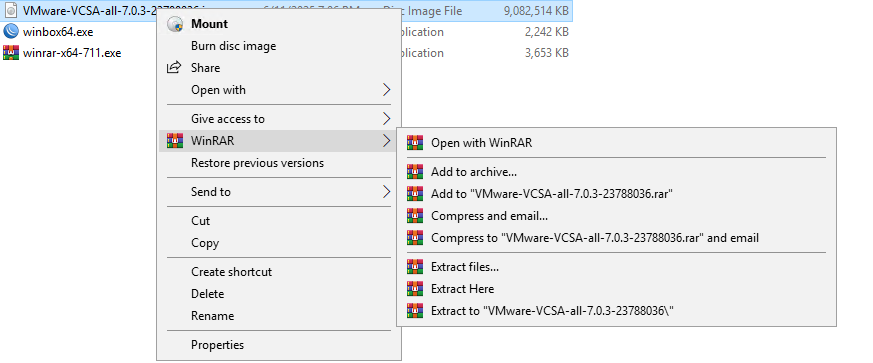Expand the Open with submenu arrow

[386, 90]
